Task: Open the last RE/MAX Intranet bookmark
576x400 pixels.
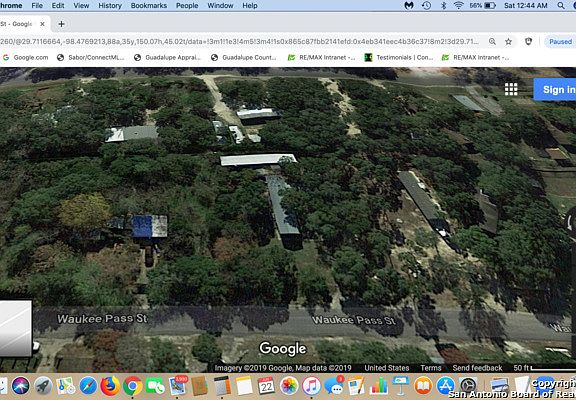Action: click(475, 57)
